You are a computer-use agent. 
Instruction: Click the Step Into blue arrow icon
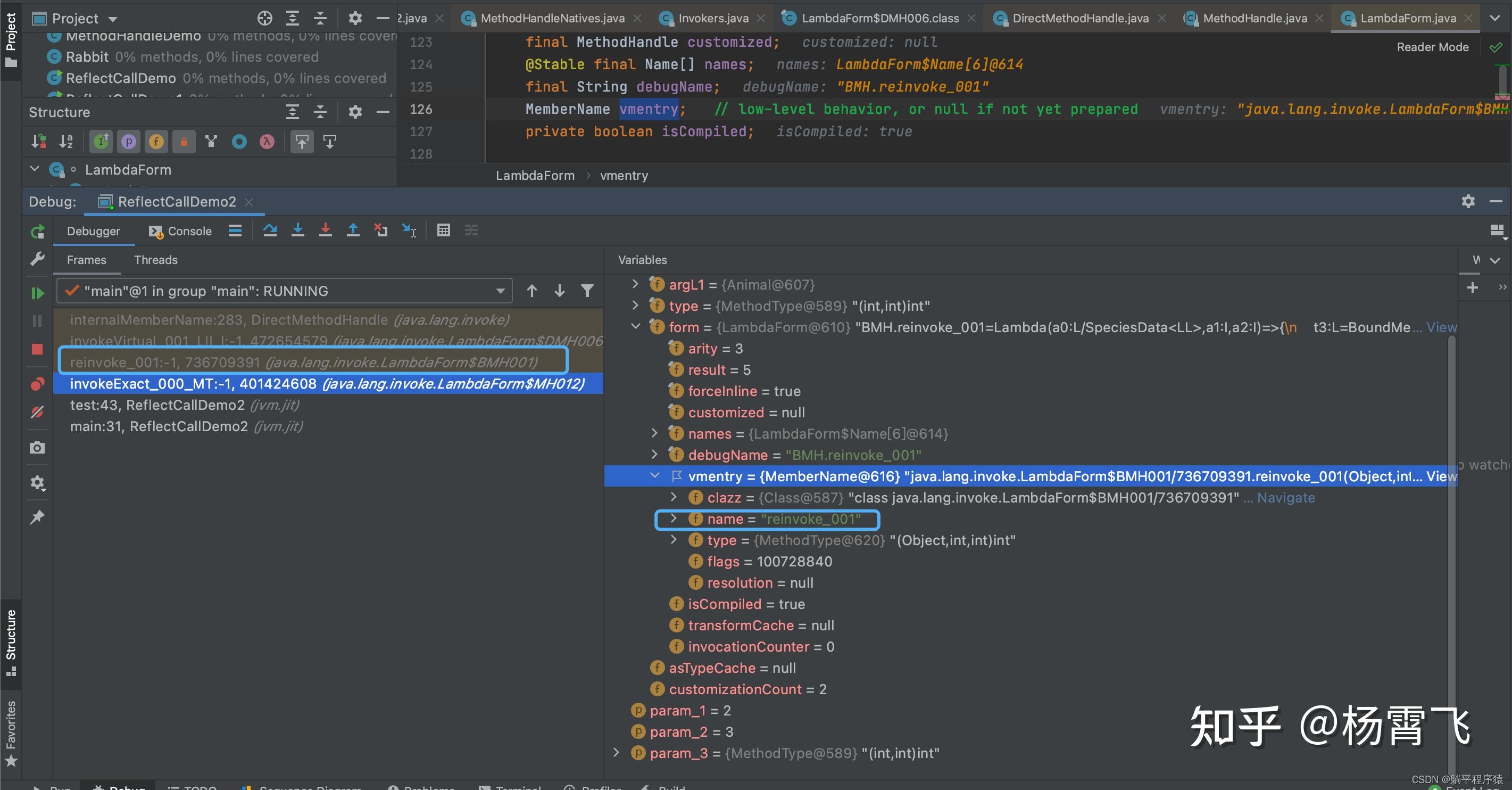(297, 231)
